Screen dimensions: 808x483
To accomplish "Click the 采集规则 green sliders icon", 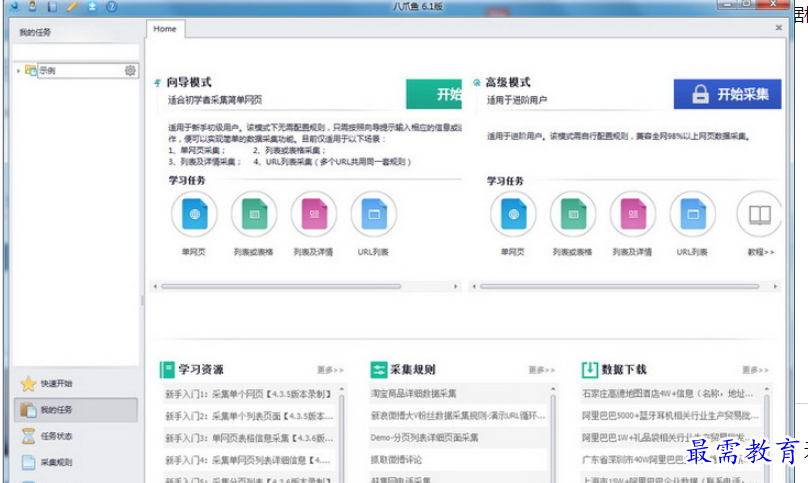I will pos(378,370).
